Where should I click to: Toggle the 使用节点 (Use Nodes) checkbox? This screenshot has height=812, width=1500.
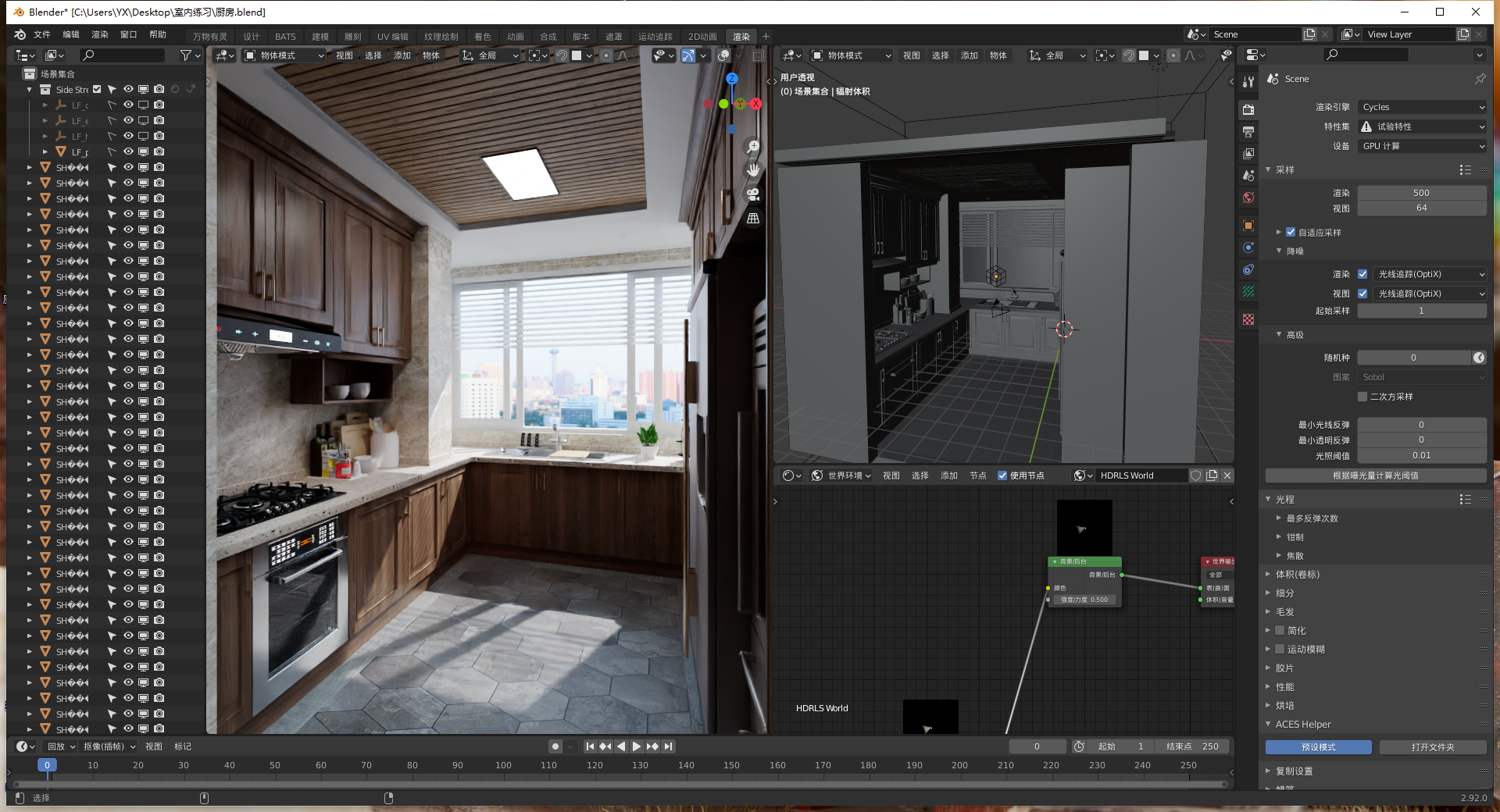[1002, 475]
